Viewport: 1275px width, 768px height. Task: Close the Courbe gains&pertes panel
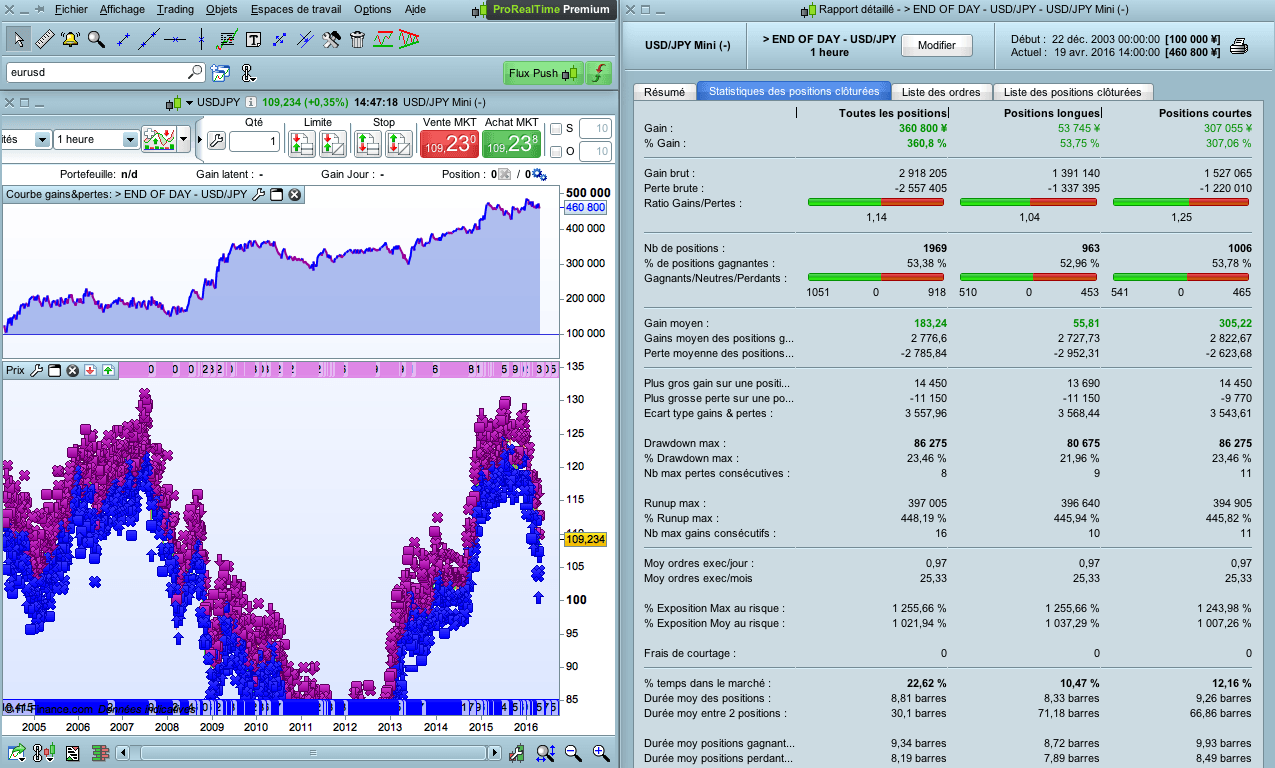tap(295, 194)
